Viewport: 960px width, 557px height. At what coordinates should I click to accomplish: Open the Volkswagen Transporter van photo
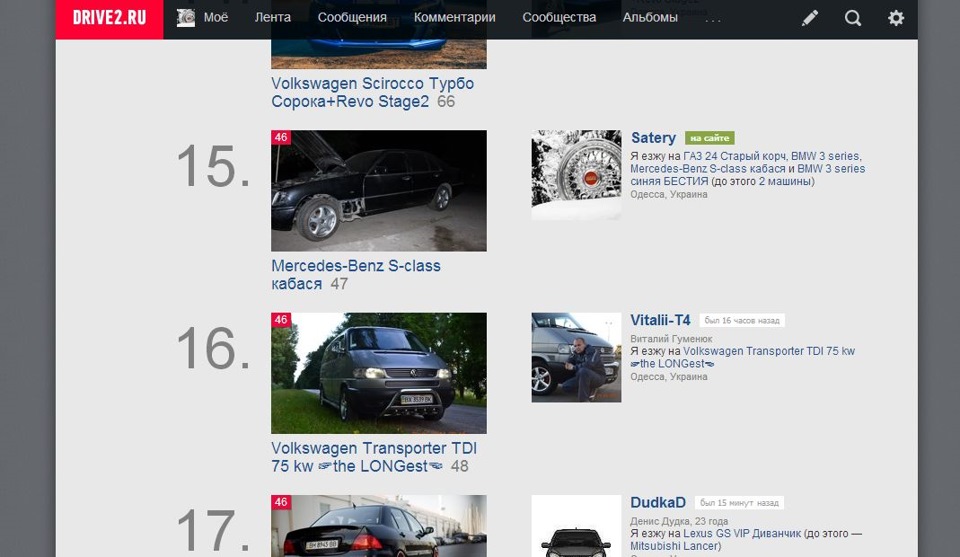point(379,373)
